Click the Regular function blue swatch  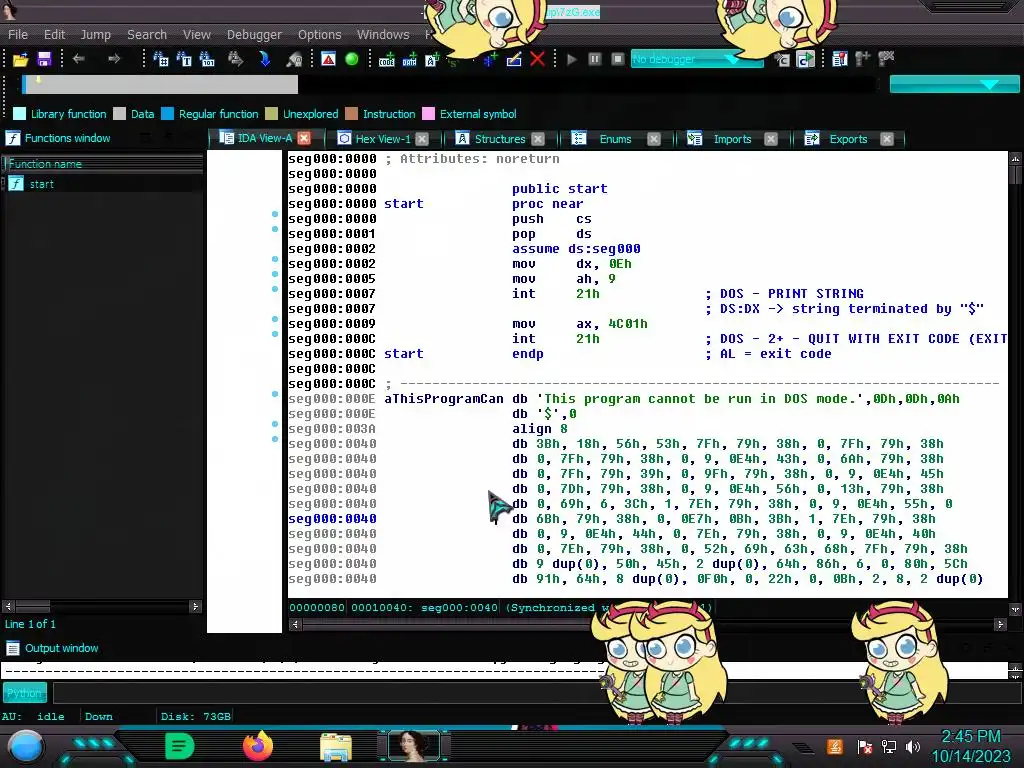pyautogui.click(x=167, y=114)
